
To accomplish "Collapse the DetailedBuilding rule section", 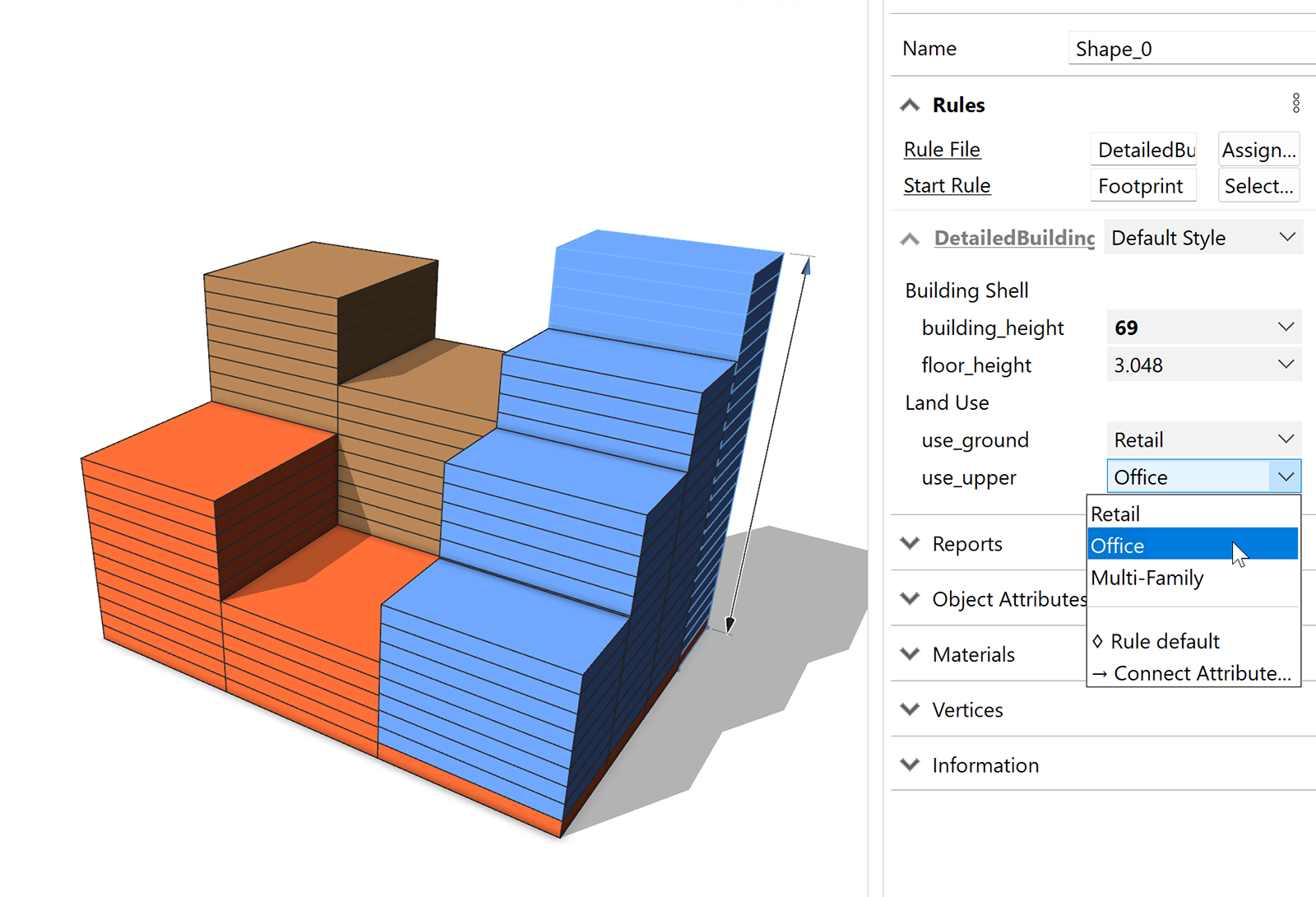I will coord(909,239).
